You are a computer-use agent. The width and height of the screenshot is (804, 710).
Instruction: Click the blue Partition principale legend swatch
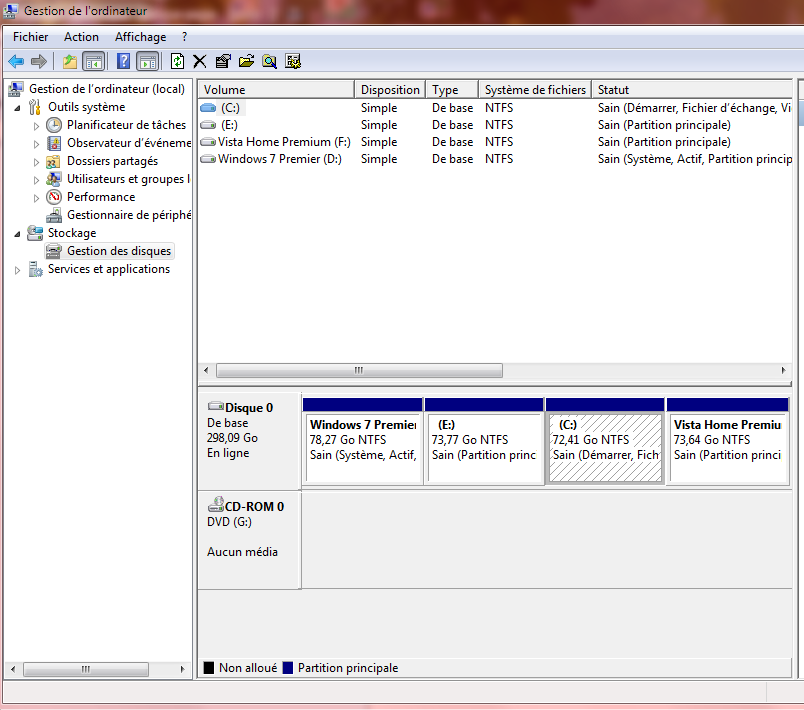(x=288, y=667)
